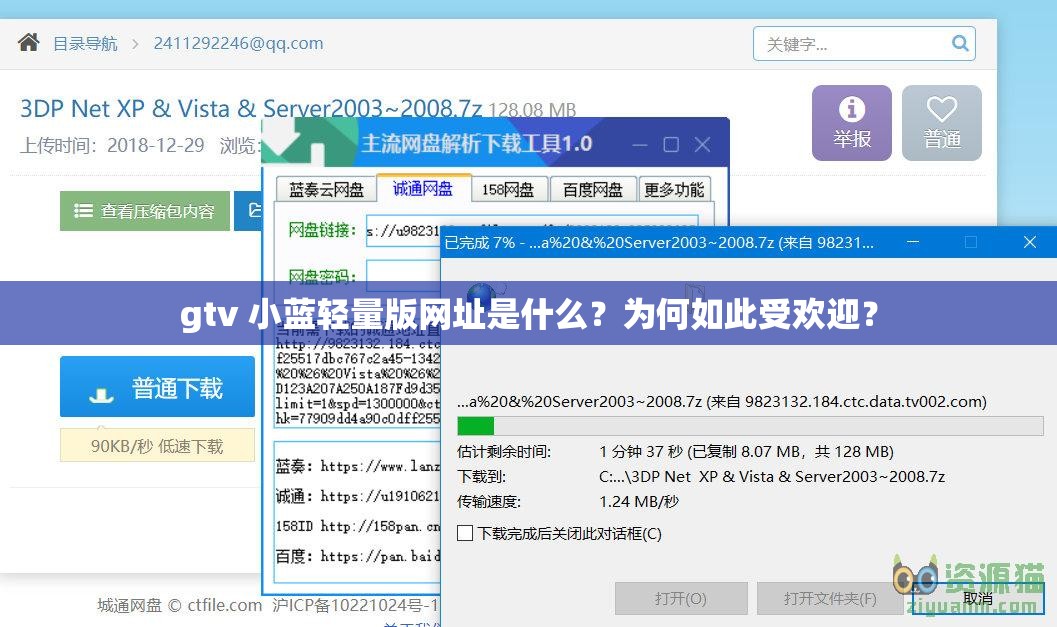The image size is (1057, 627).
Task: Click the 举报 report icon
Action: pos(851,112)
